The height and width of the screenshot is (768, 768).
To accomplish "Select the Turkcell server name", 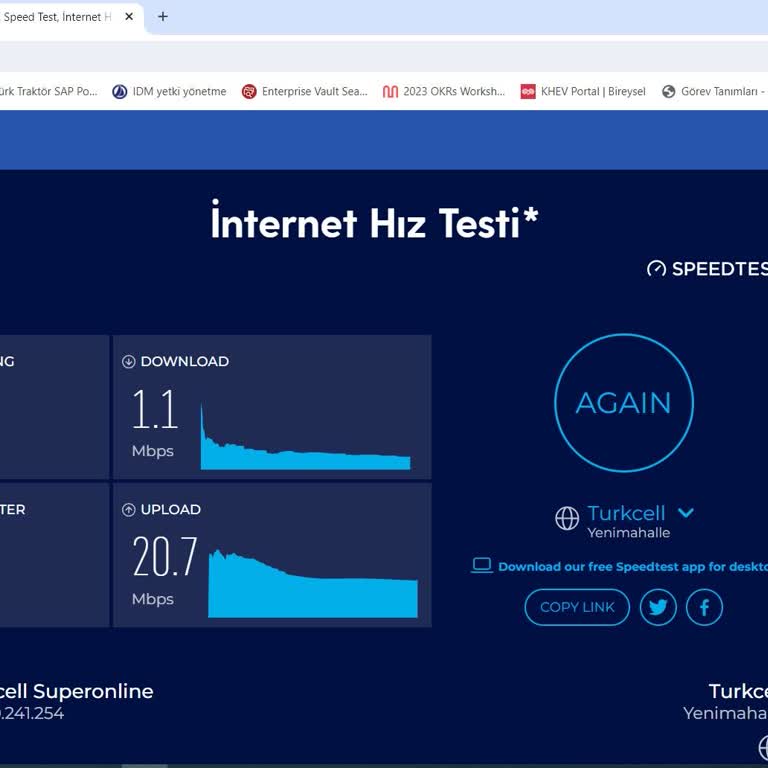I will (x=626, y=513).
